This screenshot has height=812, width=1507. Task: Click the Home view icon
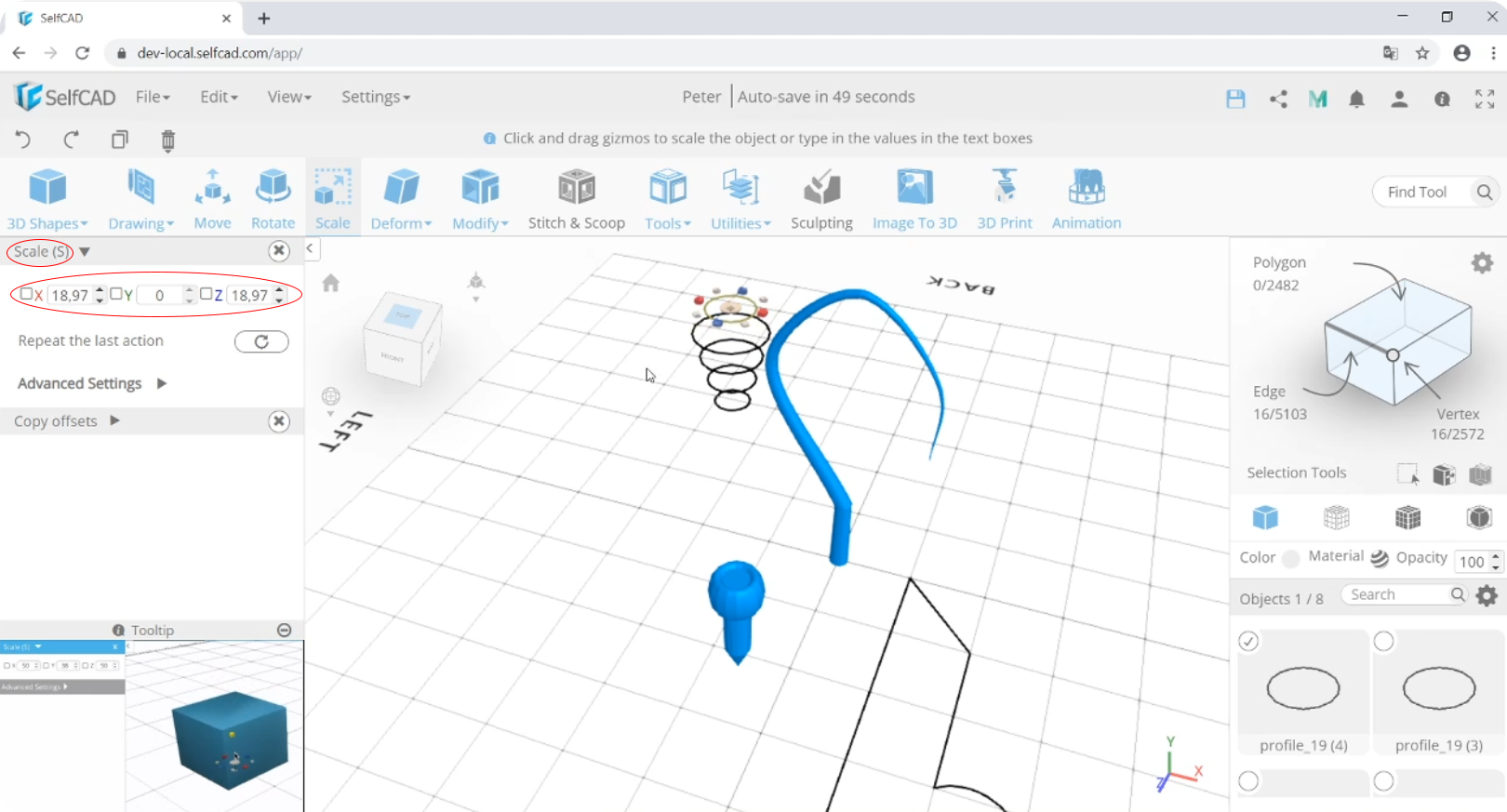[331, 283]
